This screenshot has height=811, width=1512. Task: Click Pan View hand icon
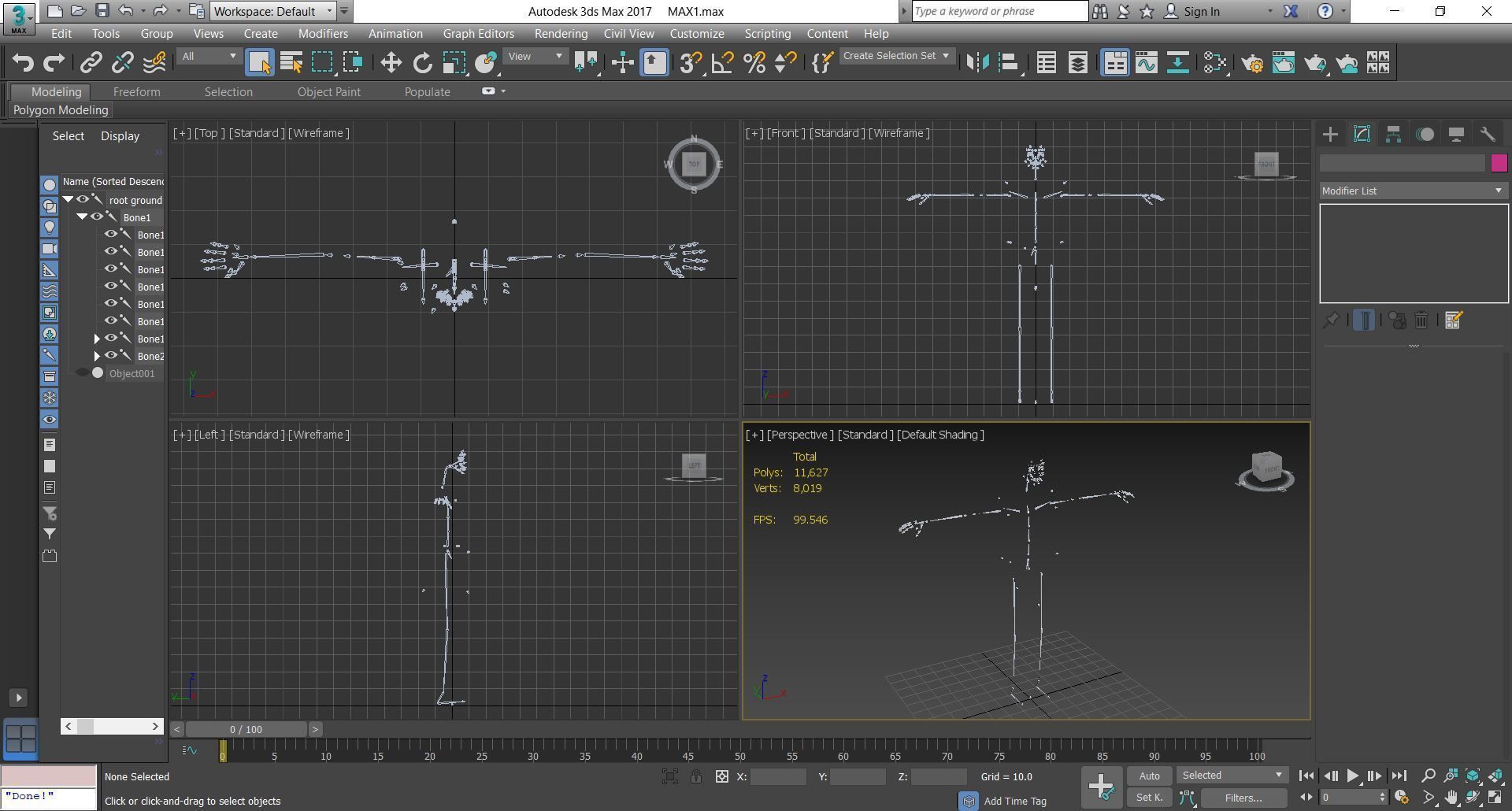click(1451, 798)
